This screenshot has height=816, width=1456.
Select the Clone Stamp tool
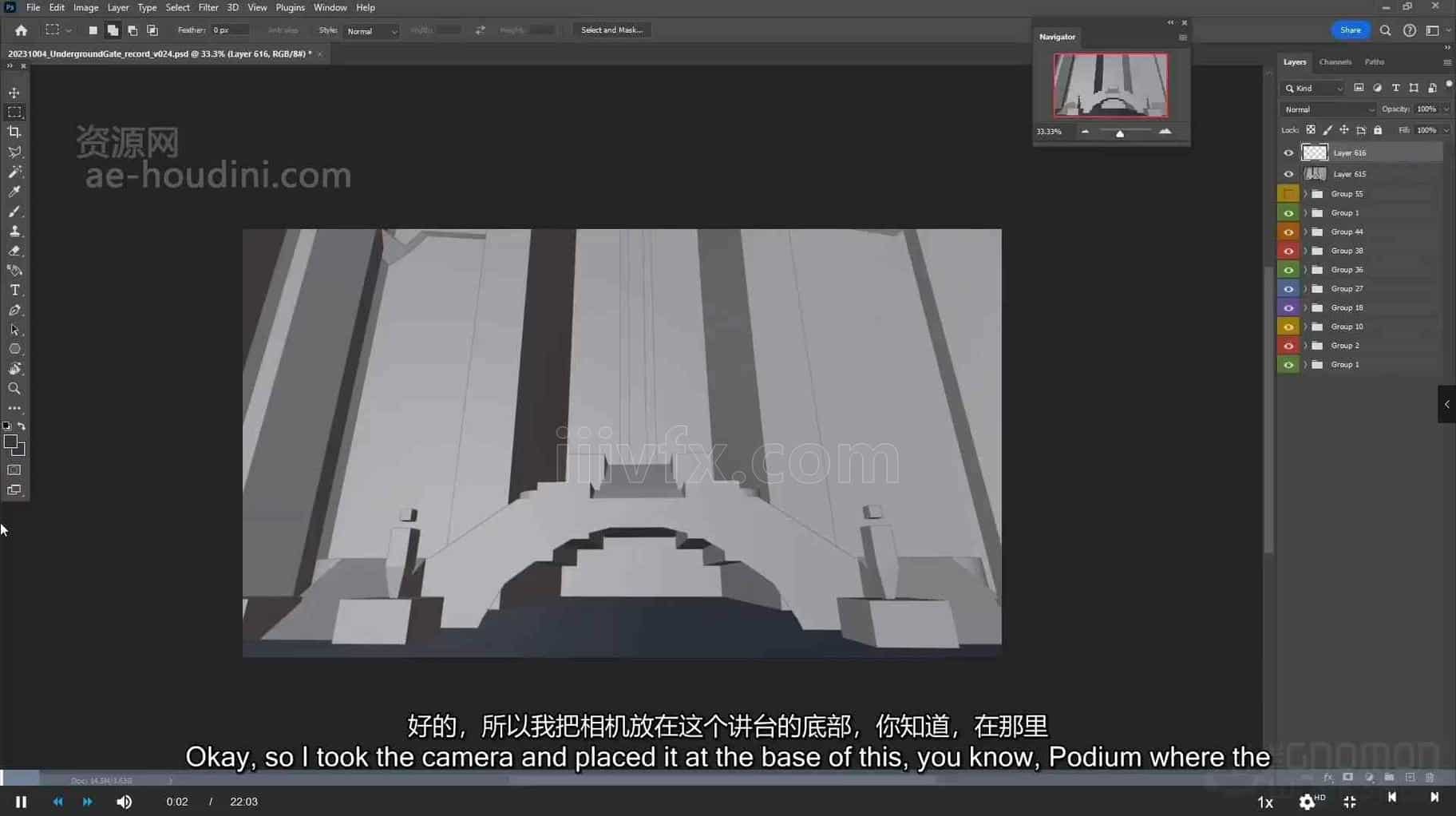coord(14,231)
